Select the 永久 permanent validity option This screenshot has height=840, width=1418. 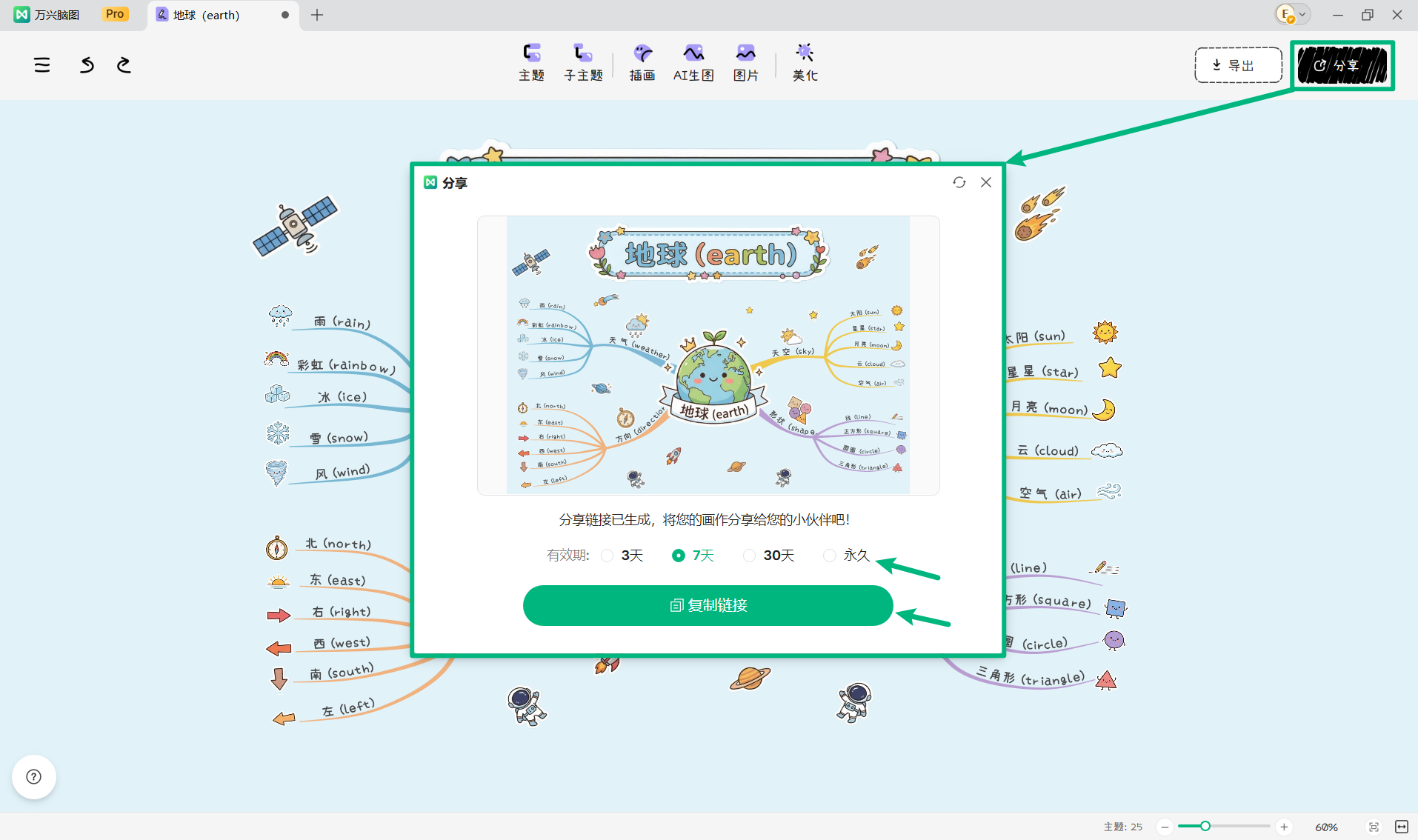pos(847,556)
